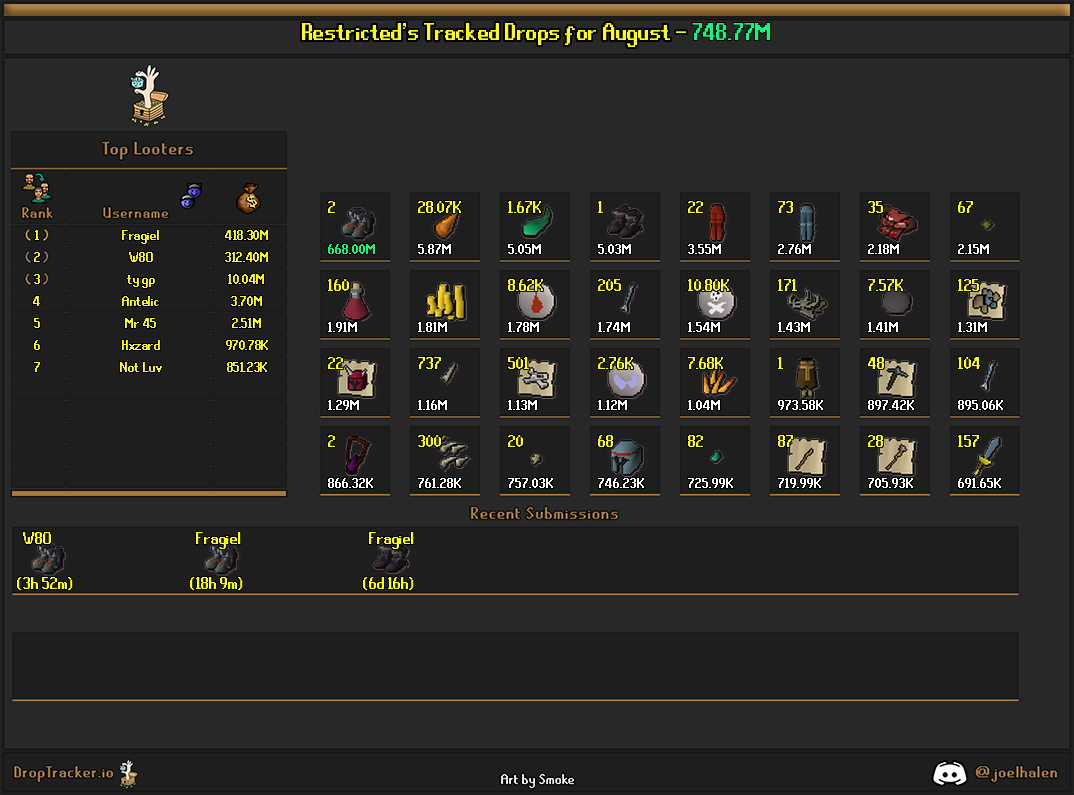This screenshot has width=1074, height=795.
Task: Click the green item icon worth 5.05M
Action: point(537,223)
